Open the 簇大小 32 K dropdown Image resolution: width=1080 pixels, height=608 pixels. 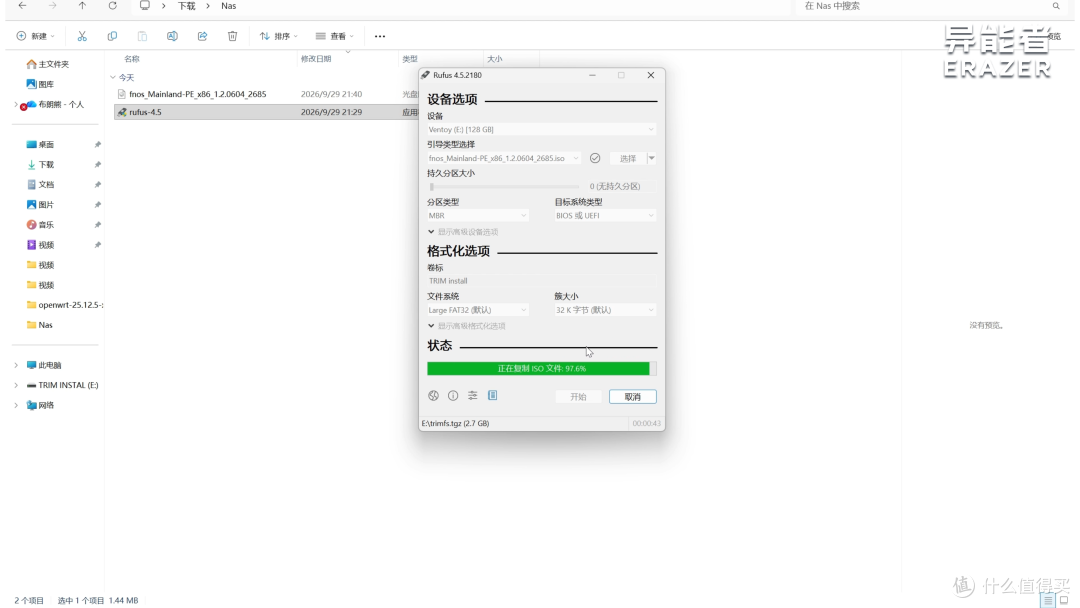(x=605, y=310)
